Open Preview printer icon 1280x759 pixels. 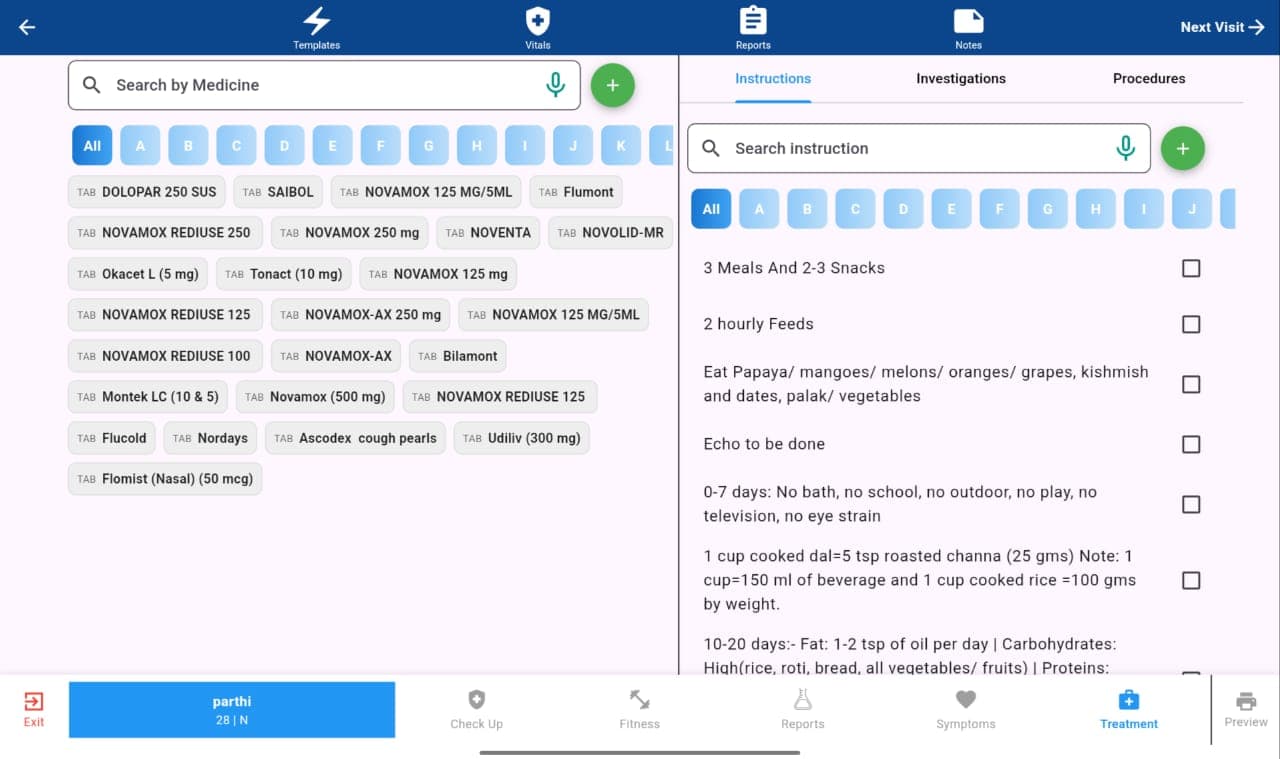click(x=1246, y=709)
